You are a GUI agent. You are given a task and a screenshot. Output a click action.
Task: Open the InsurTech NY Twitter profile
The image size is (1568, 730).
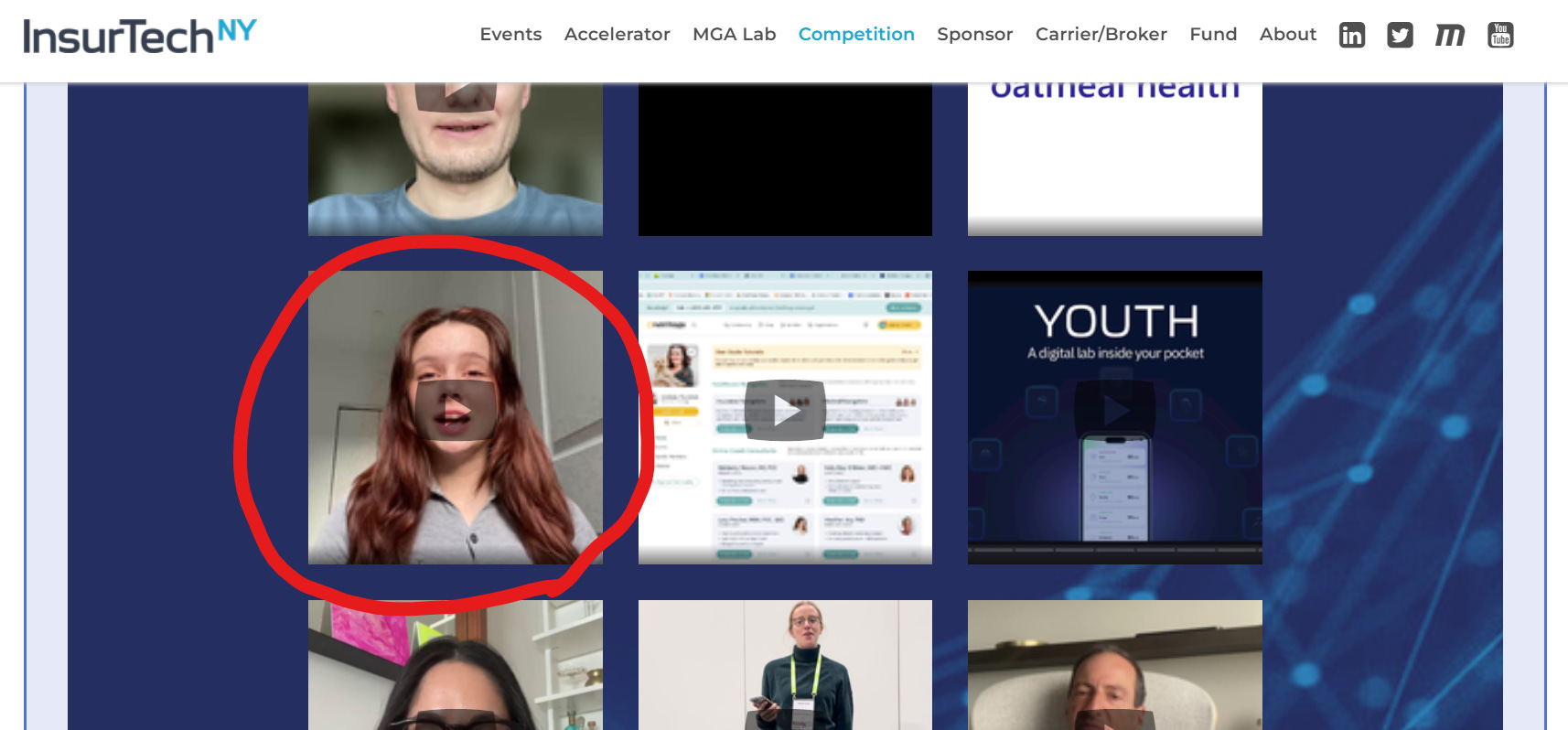tap(1400, 35)
